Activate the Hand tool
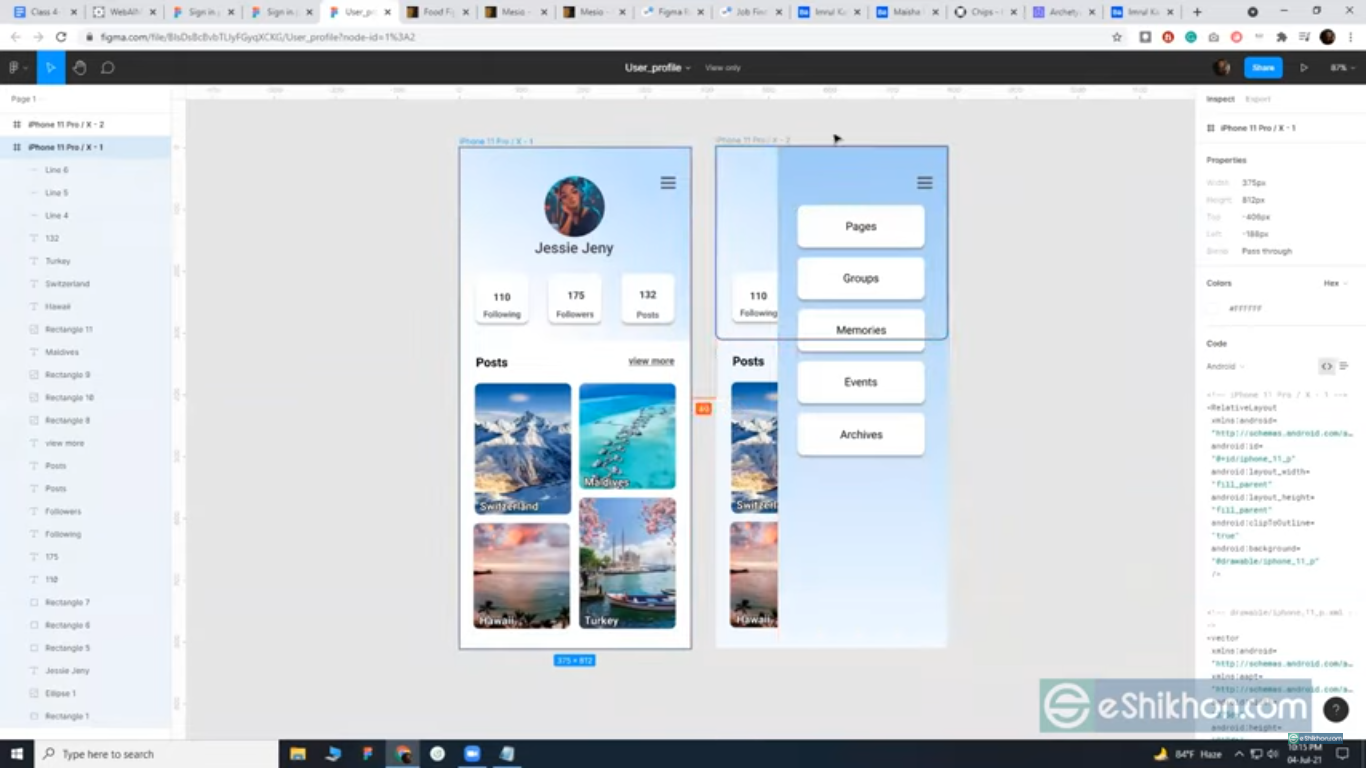 tap(79, 68)
